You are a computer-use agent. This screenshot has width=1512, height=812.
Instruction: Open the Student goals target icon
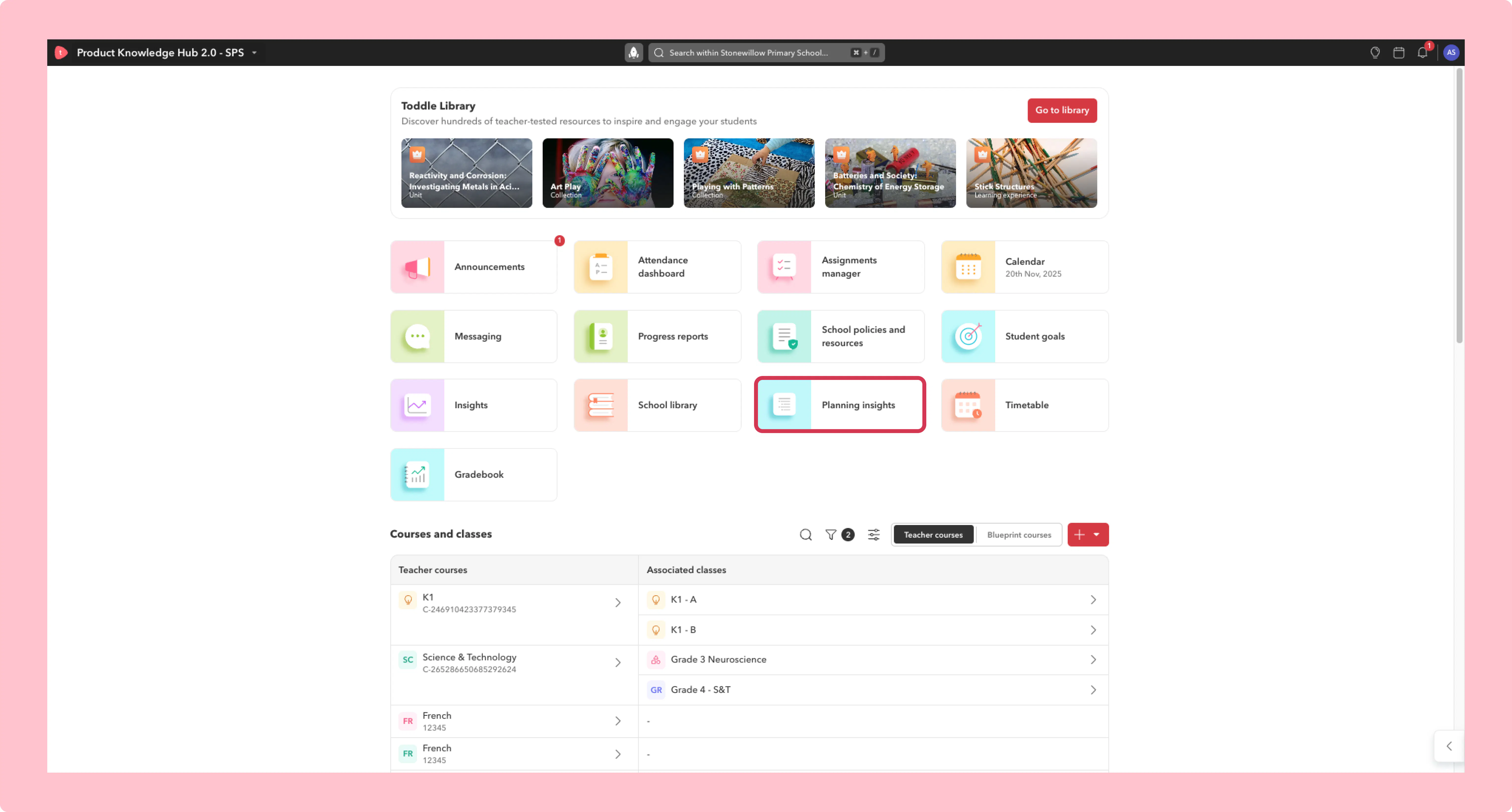(x=968, y=337)
